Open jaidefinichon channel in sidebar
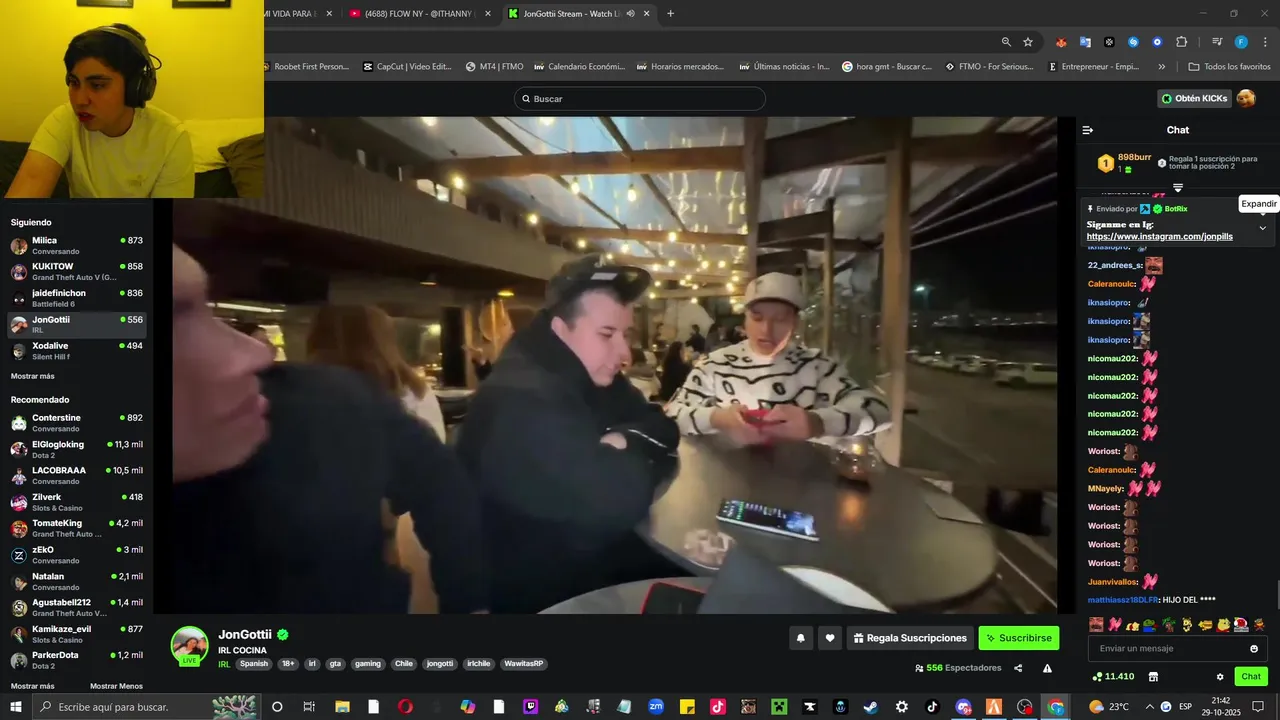The height and width of the screenshot is (720, 1280). point(77,298)
